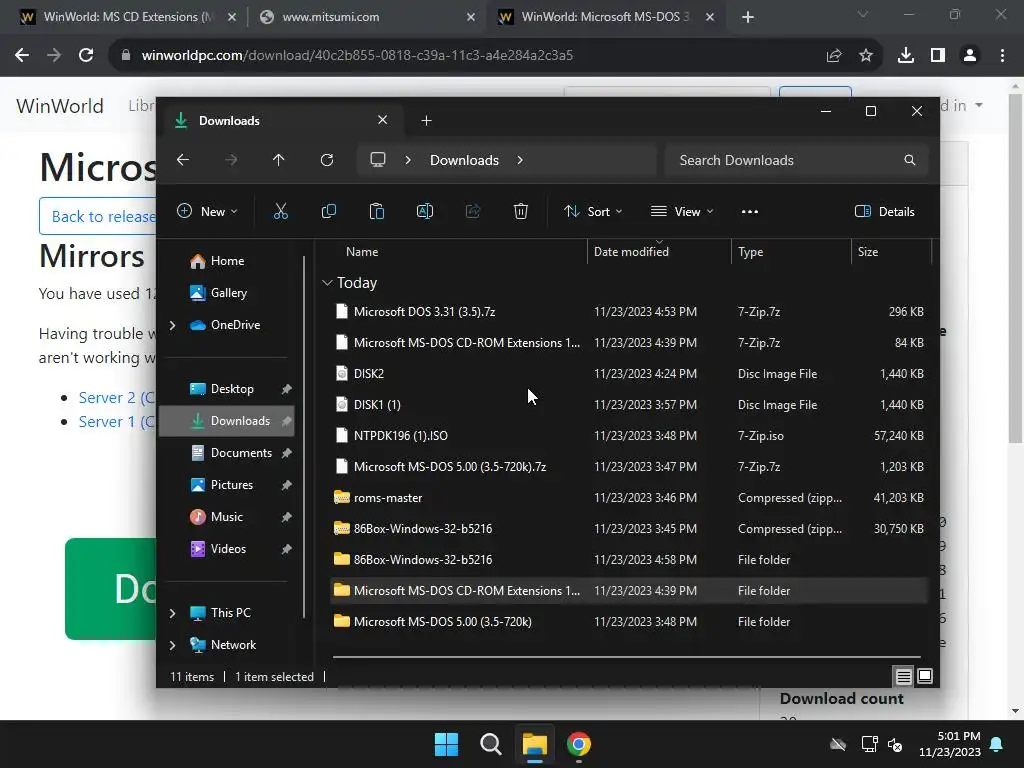Viewport: 1024px width, 768px height.
Task: Bookmark this page with the star icon
Action: [866, 56]
